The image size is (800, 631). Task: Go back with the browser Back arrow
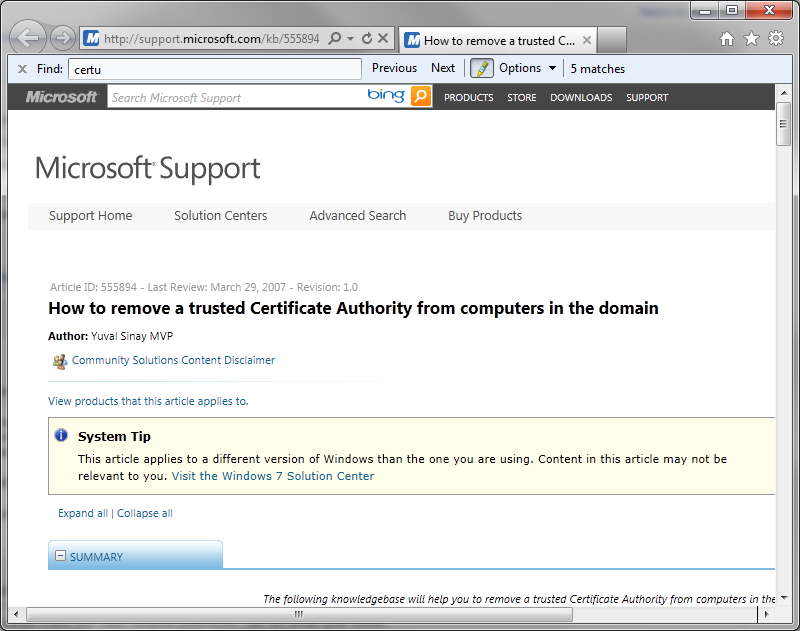(x=28, y=38)
